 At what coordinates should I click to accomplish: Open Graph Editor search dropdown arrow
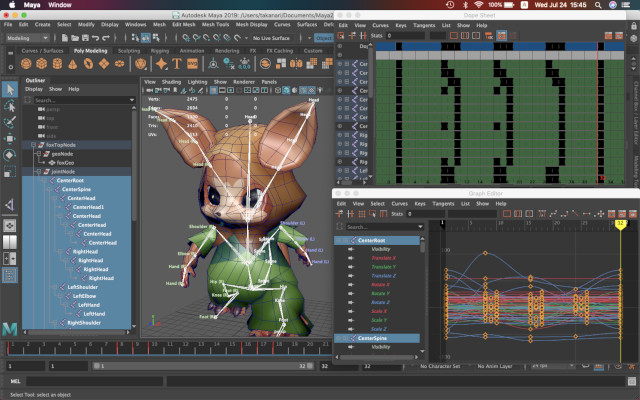tap(420, 227)
